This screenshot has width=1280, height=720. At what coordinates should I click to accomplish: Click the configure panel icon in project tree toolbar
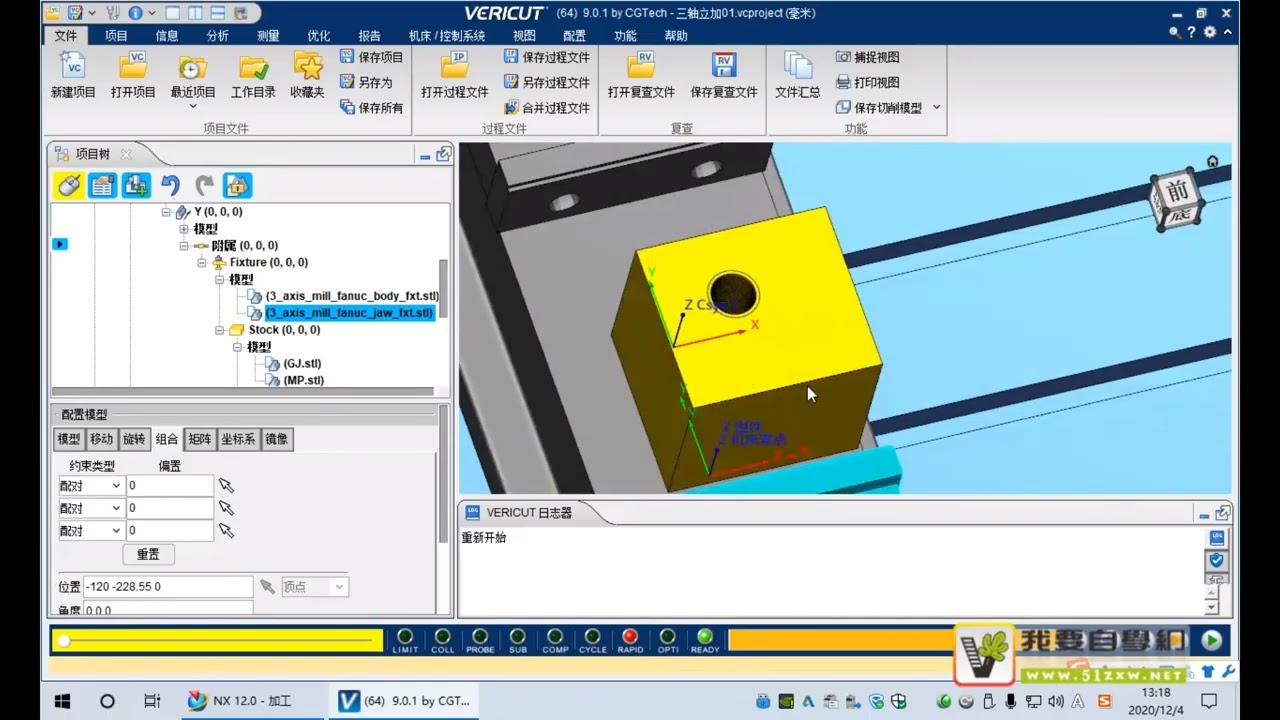point(102,185)
